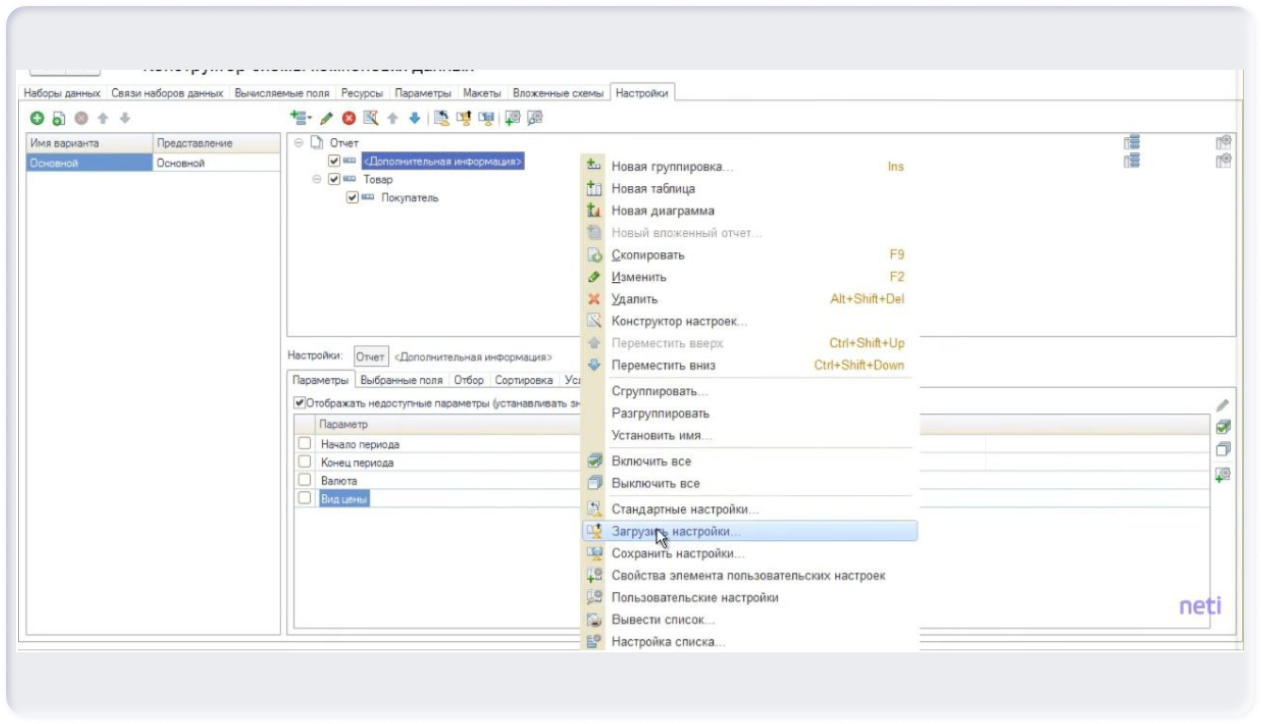1262x724 pixels.
Task: Open the Выбранные поля tab
Action: (401, 381)
